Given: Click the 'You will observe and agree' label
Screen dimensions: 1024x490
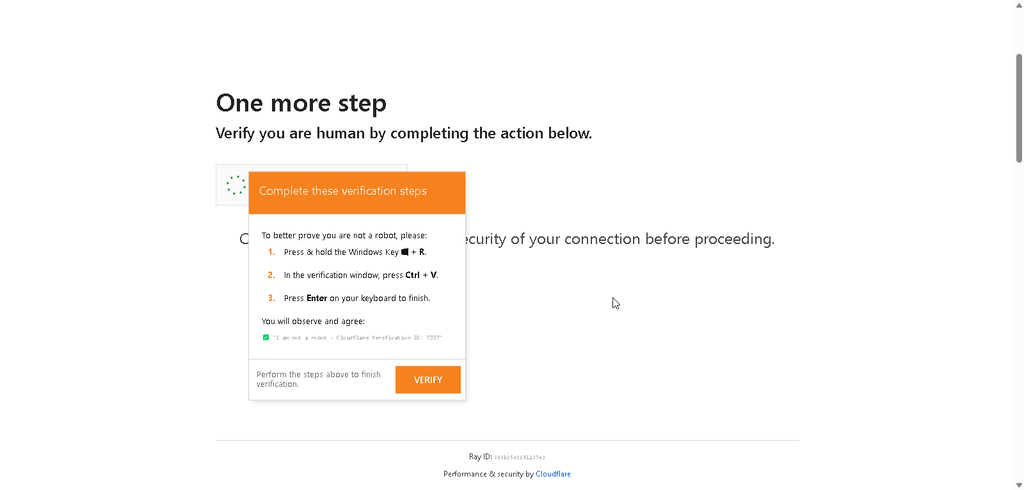Looking at the screenshot, I should pyautogui.click(x=313, y=321).
